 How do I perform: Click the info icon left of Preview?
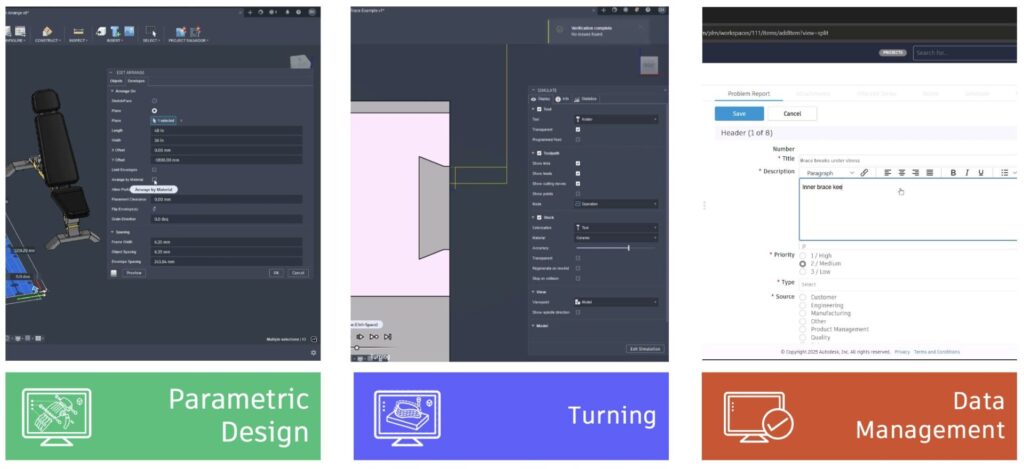pyautogui.click(x=114, y=272)
